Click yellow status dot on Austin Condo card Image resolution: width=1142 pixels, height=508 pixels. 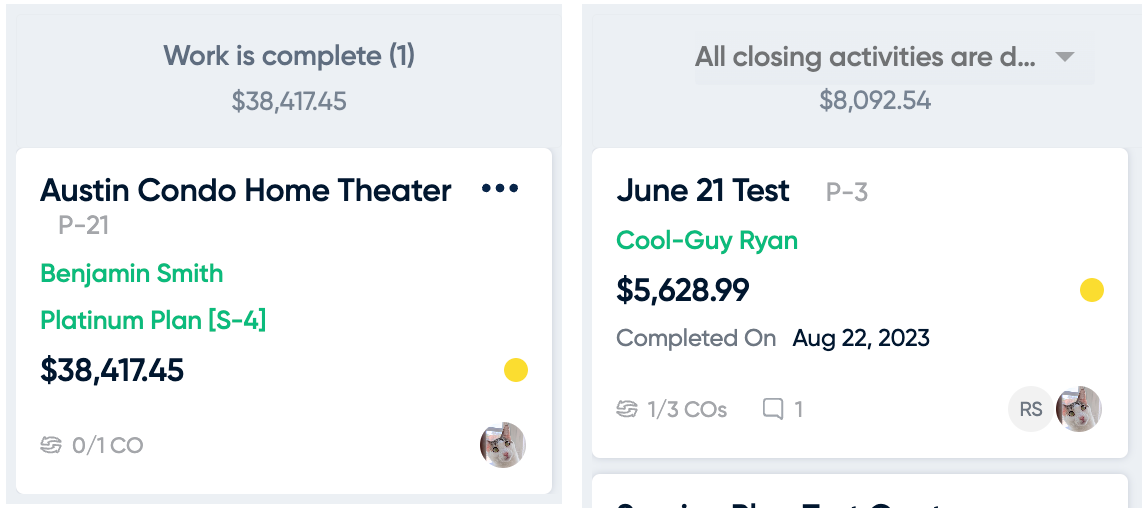click(x=516, y=370)
